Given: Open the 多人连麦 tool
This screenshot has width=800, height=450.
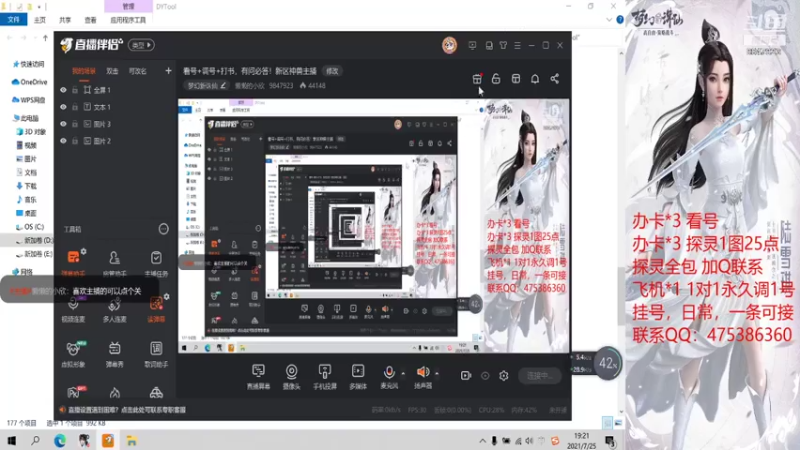Looking at the screenshot, I should [114, 309].
